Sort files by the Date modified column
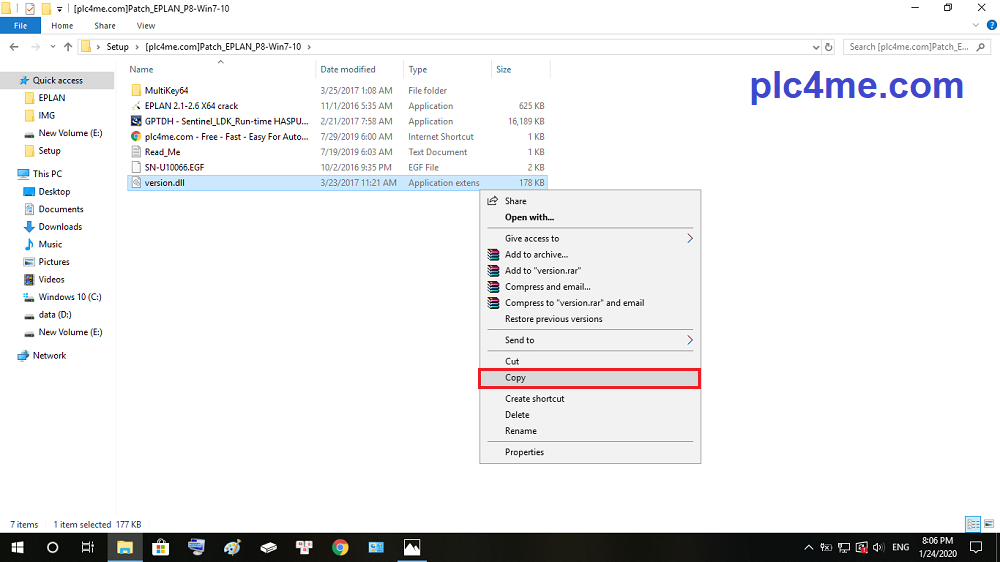 pos(348,70)
